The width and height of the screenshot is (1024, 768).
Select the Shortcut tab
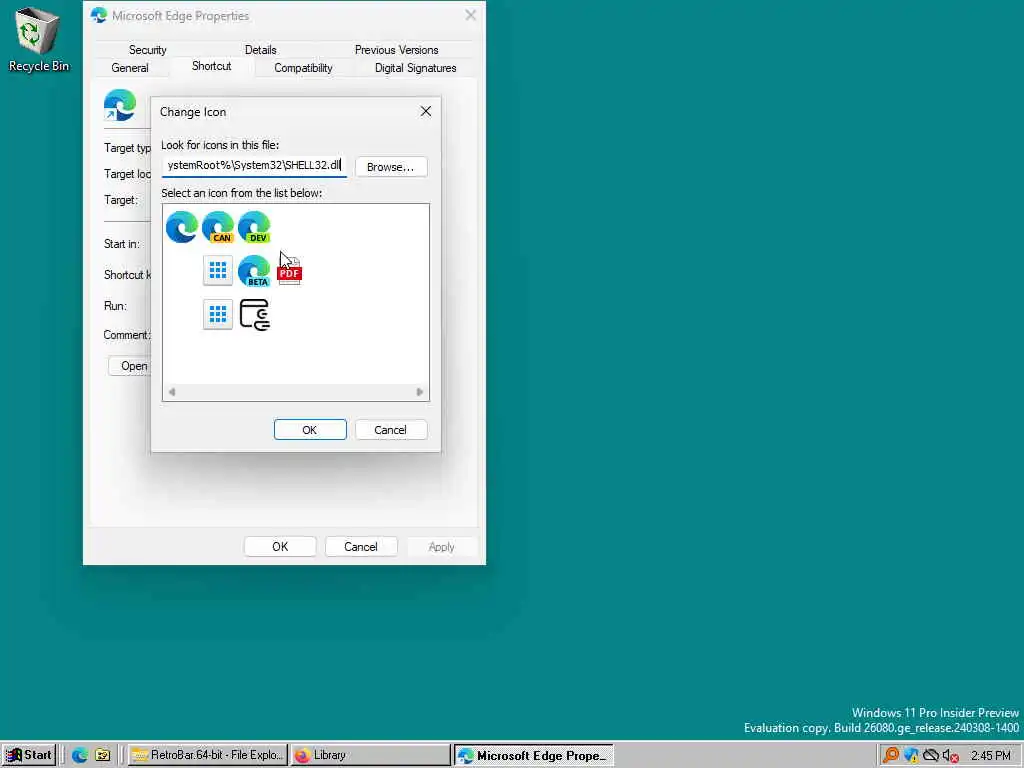pos(212,66)
